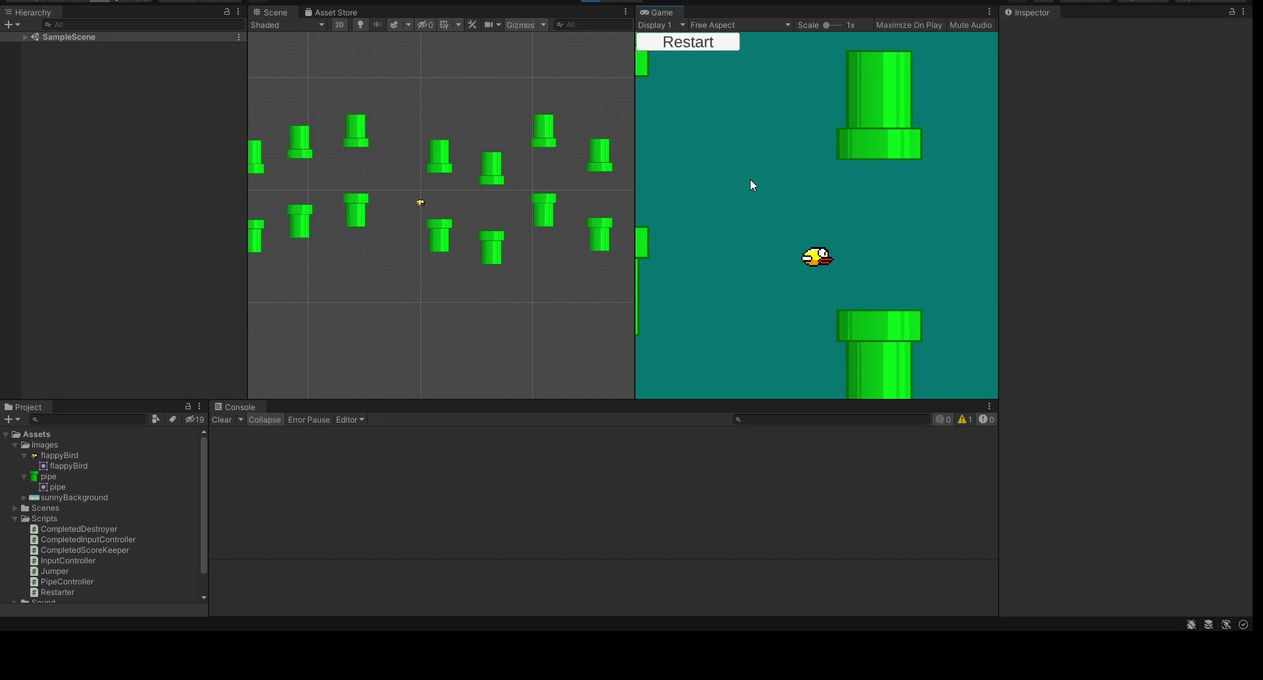
Task: Toggle the 2D view button in Scene
Action: pyautogui.click(x=339, y=25)
